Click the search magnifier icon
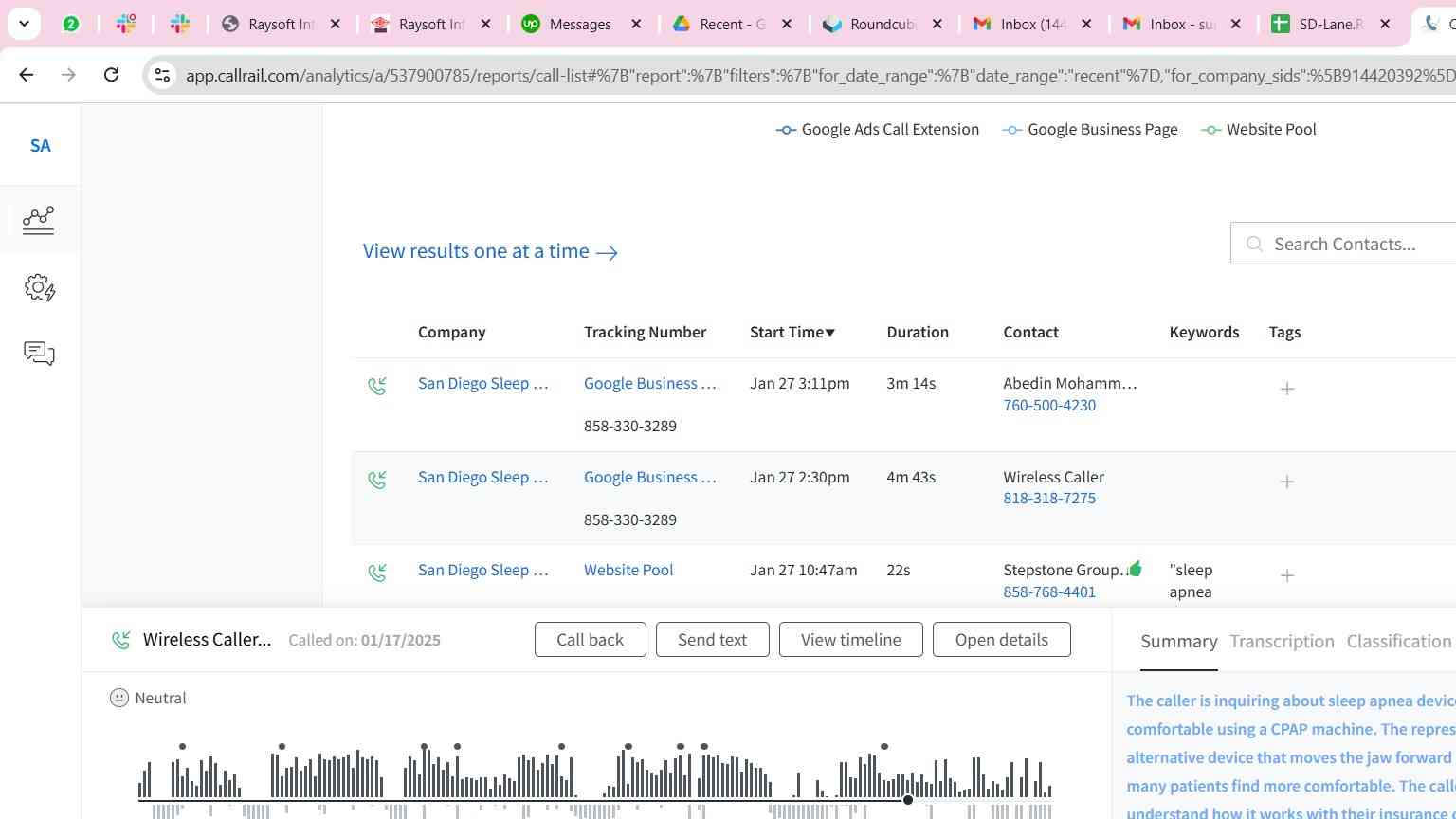This screenshot has width=1456, height=819. 1254,245
